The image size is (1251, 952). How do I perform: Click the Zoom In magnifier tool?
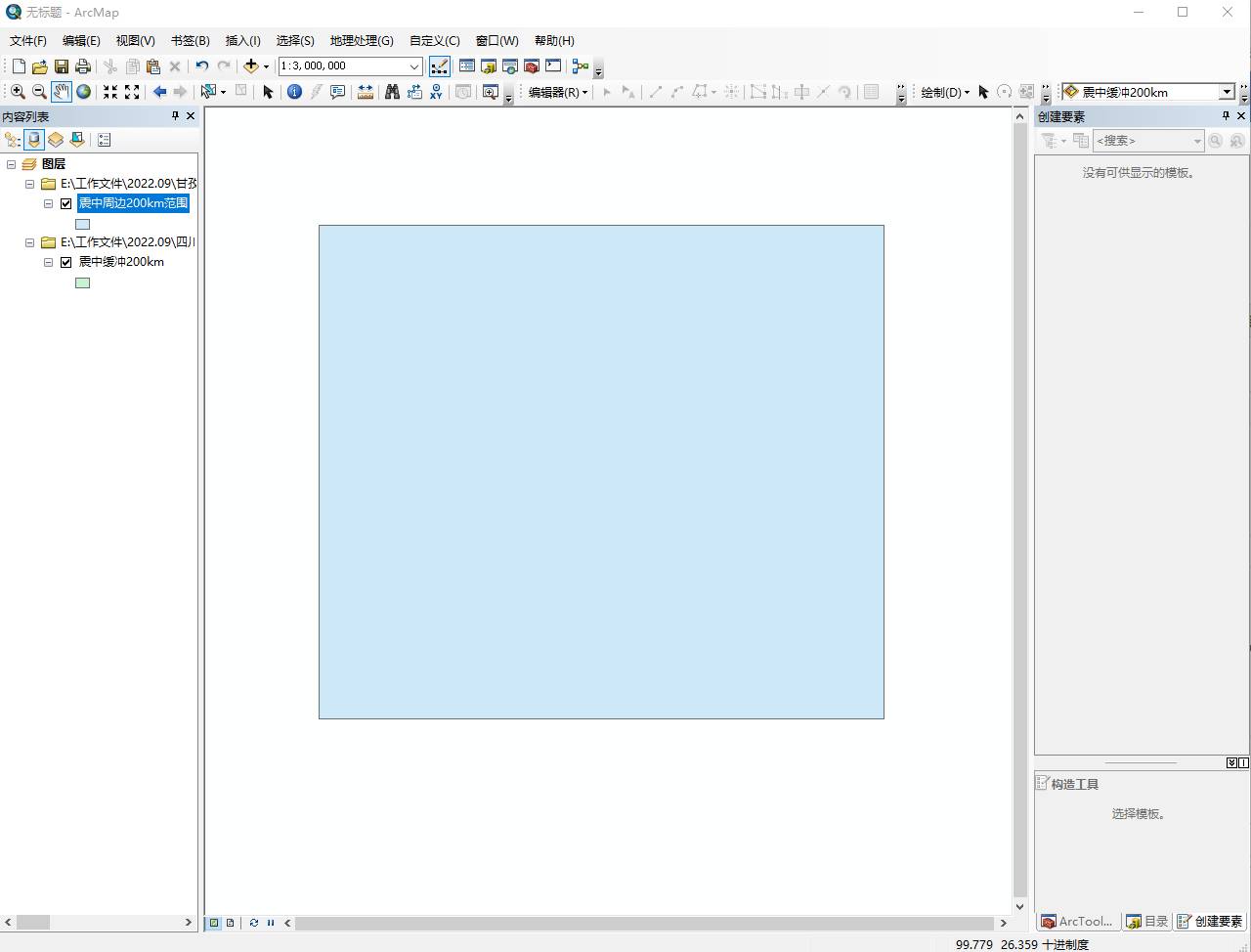point(18,91)
